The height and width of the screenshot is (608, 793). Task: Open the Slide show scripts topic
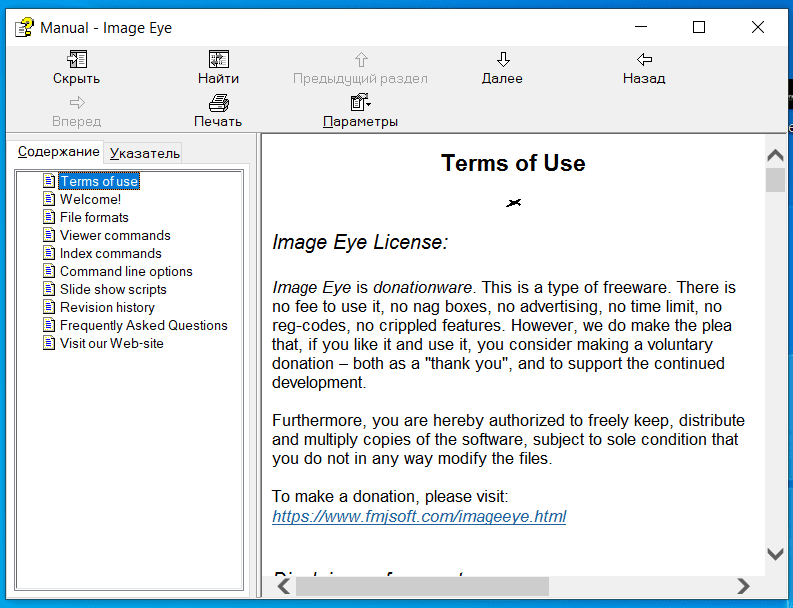coord(113,289)
